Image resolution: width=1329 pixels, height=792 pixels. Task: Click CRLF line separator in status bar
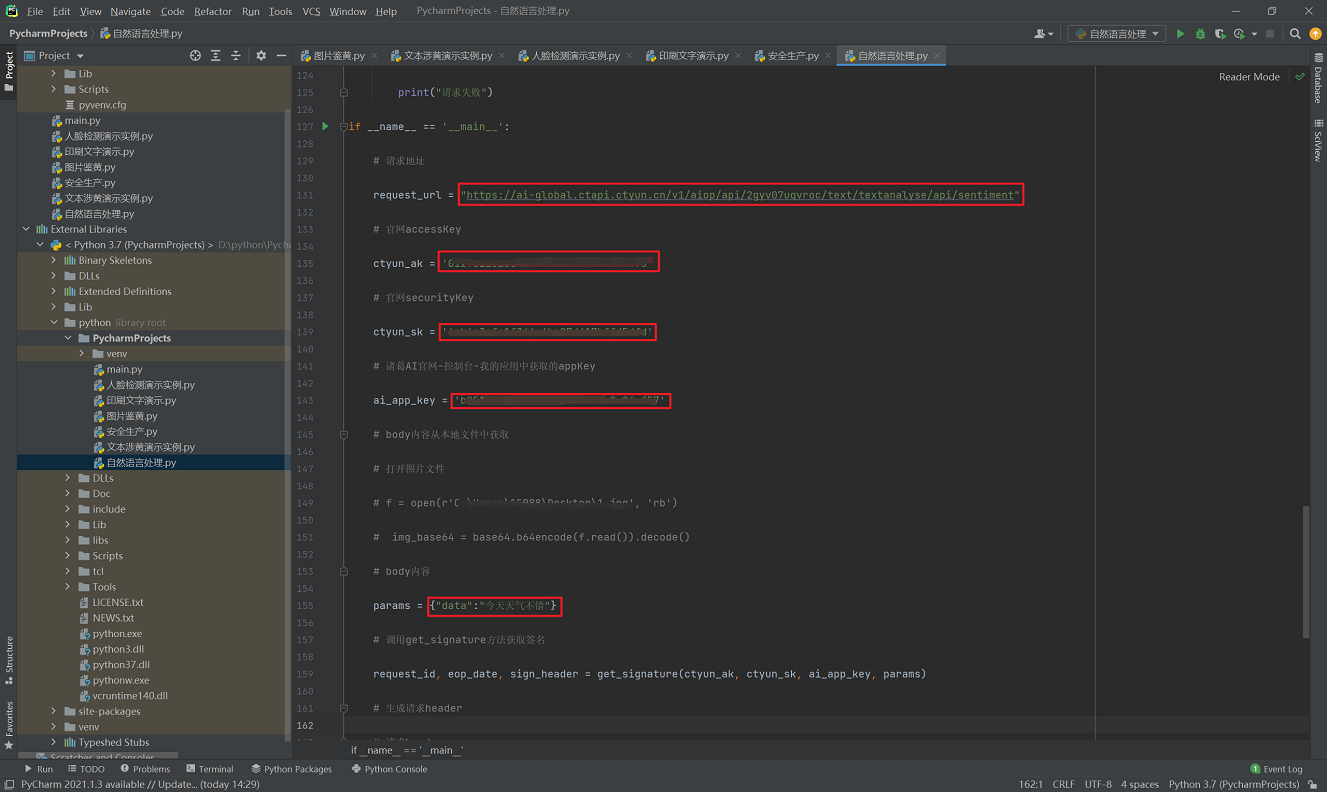[x=1063, y=784]
